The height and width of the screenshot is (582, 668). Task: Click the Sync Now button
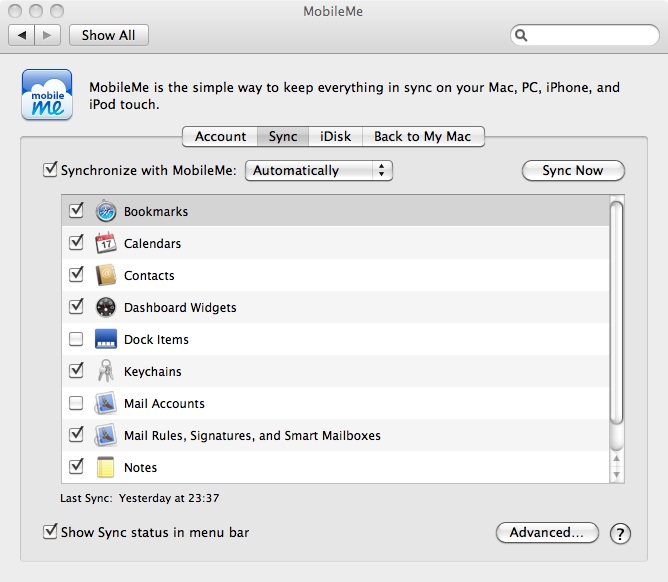click(573, 170)
